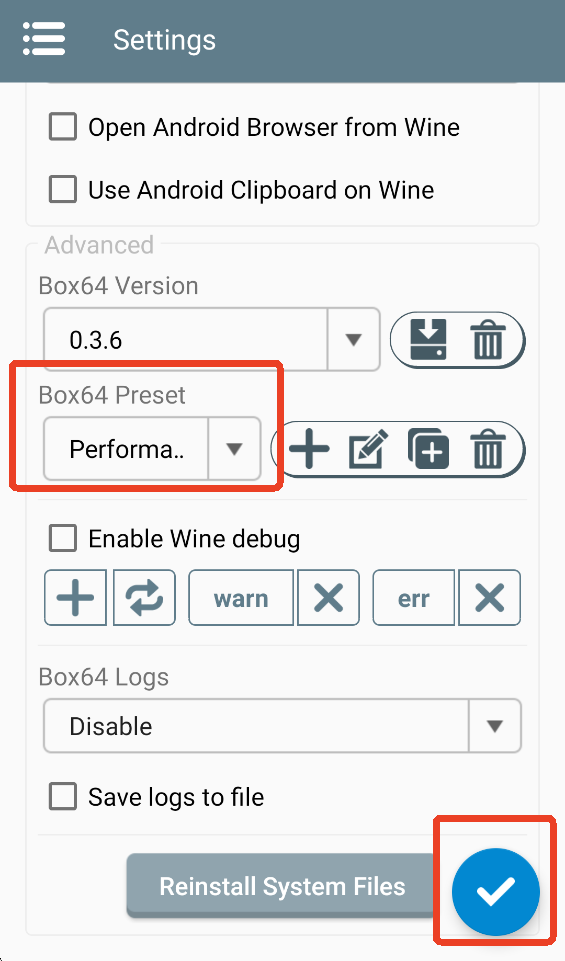Tick the Enable Wine debug checkbox
The width and height of the screenshot is (565, 961).
tap(63, 539)
